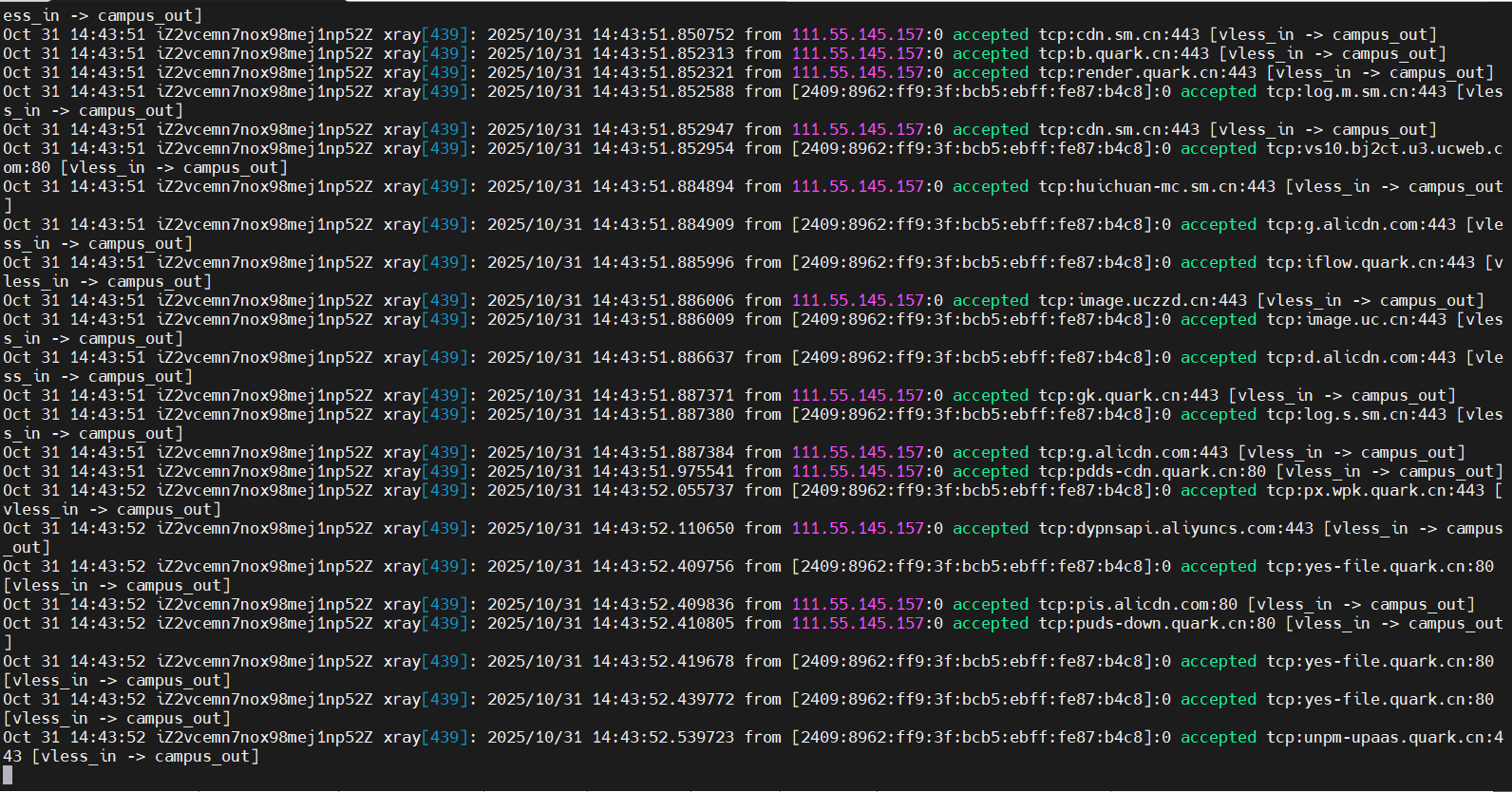Click the tcp:log.s.sm.cn:443 destination
Viewport: 1512px width, 792px height.
tap(1356, 414)
